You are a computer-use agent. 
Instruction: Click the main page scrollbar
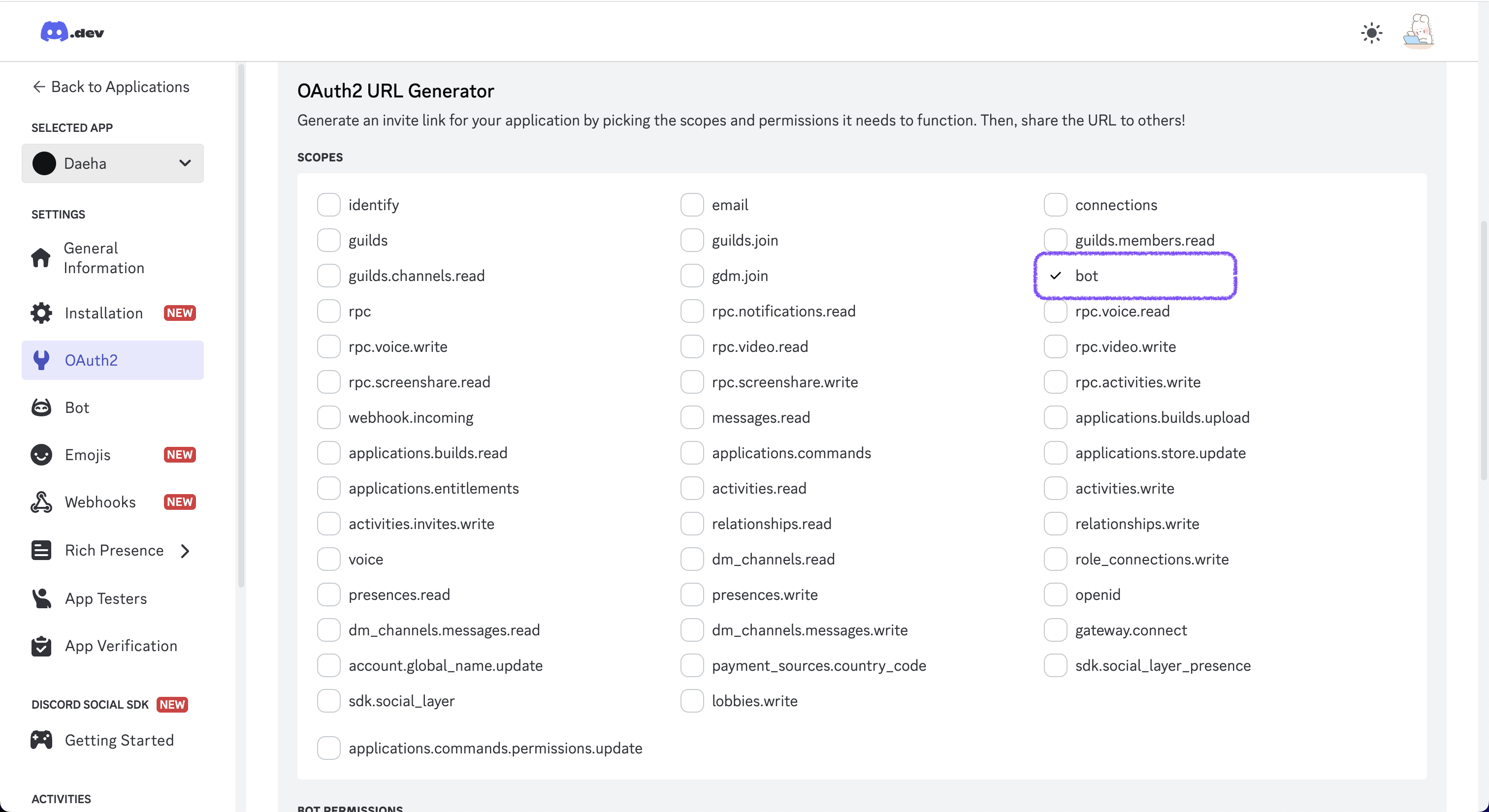[1483, 349]
